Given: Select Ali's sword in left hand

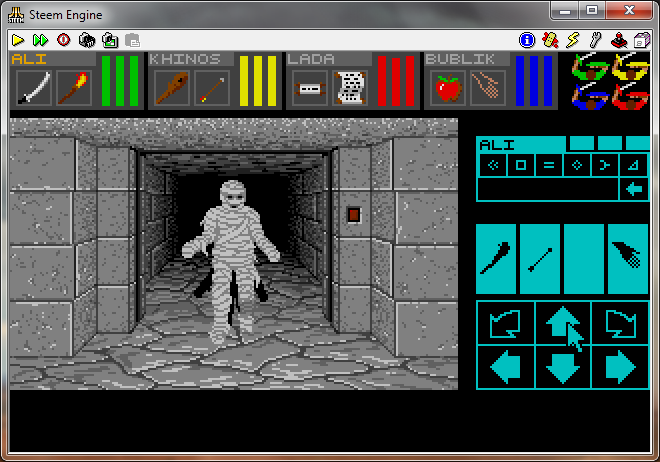Looking at the screenshot, I should pyautogui.click(x=34, y=88).
